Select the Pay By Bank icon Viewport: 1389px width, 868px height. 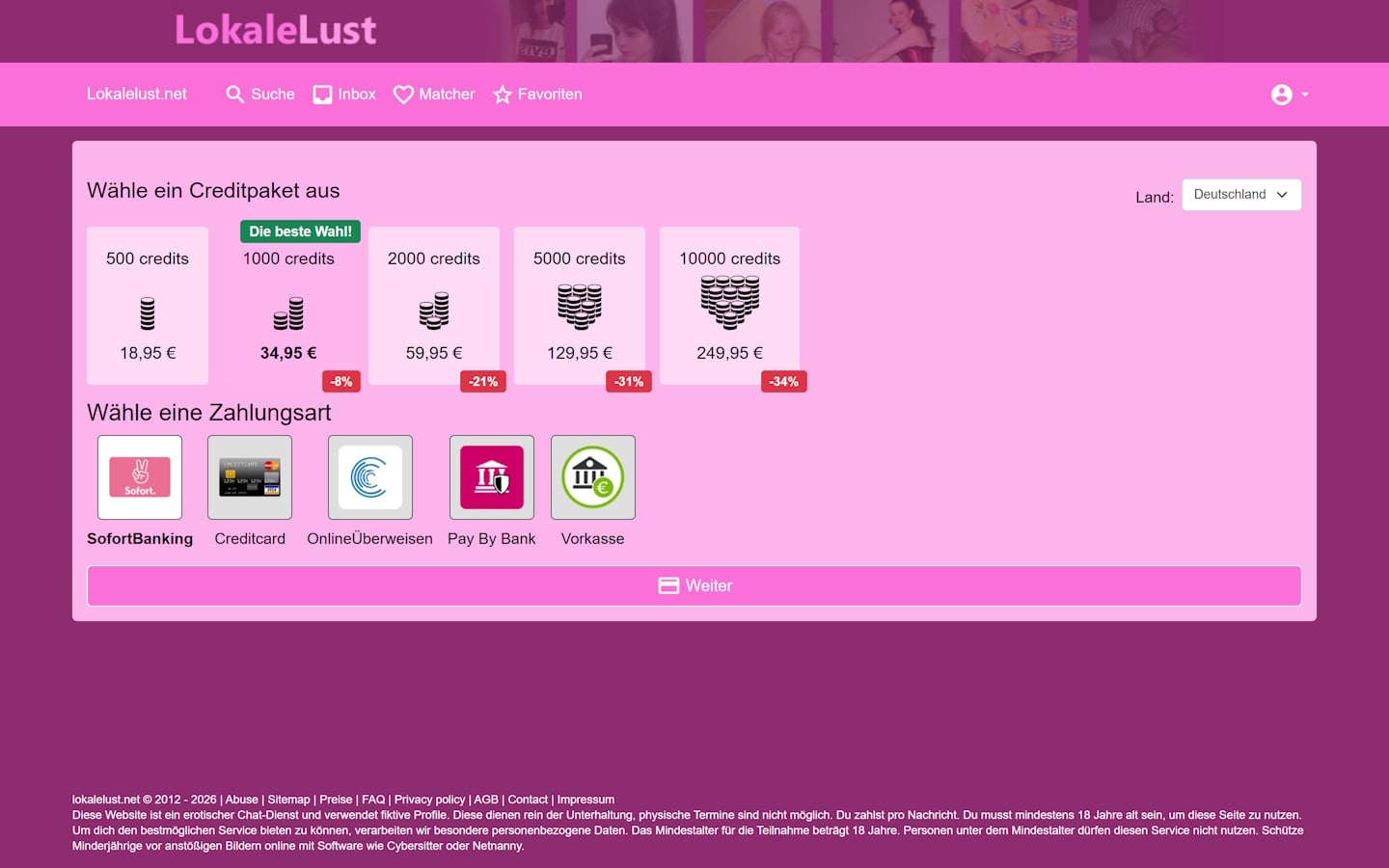pyautogui.click(x=492, y=477)
